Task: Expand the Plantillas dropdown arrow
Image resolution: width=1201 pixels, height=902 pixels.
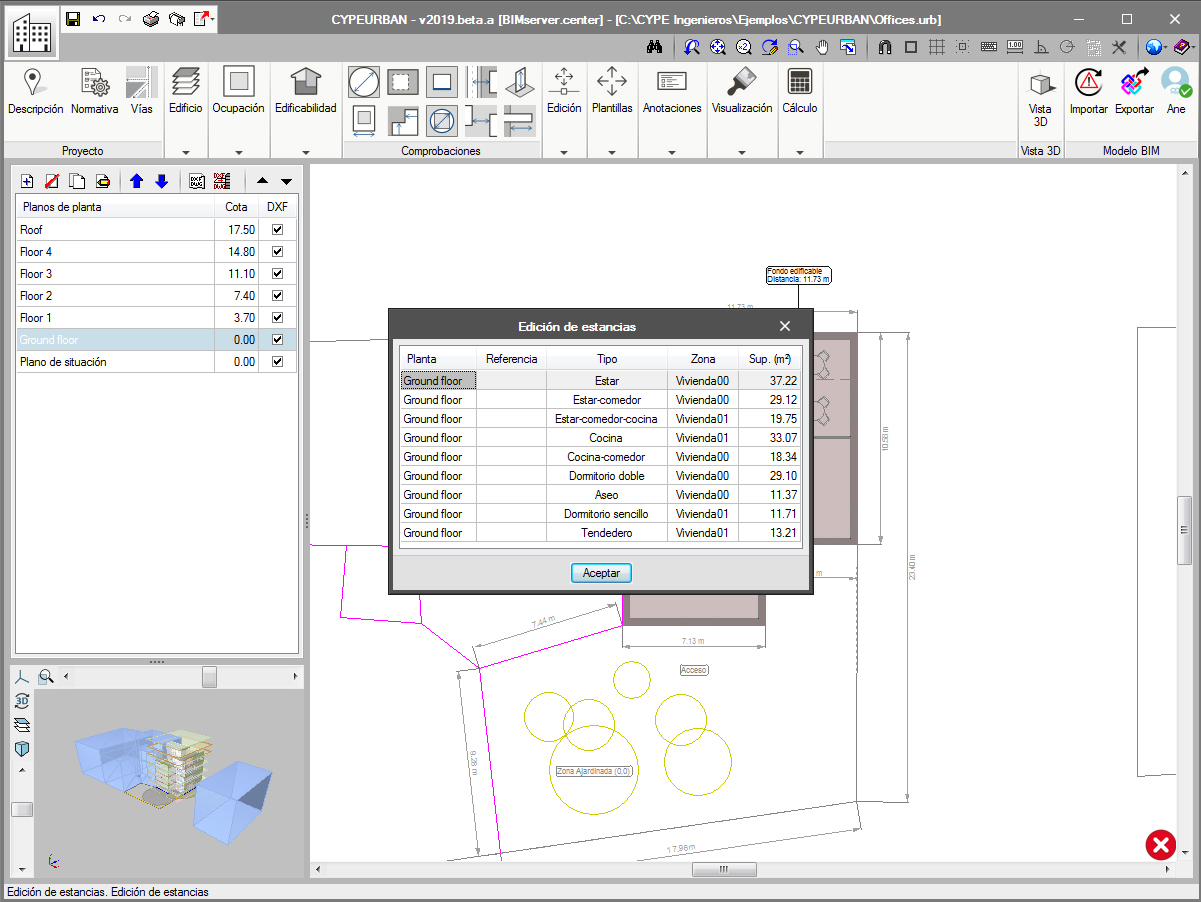Action: click(612, 153)
